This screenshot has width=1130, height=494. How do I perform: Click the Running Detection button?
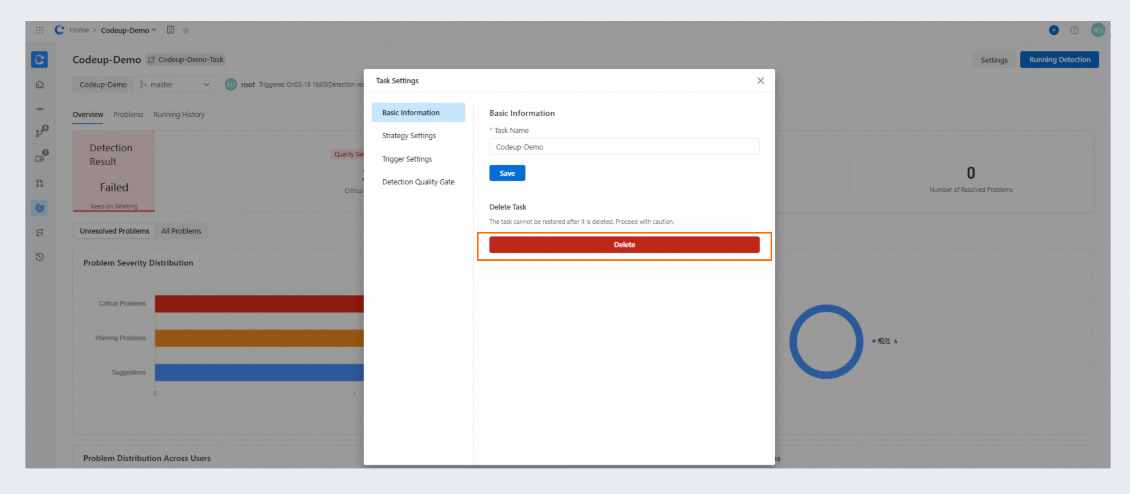[x=1059, y=60]
